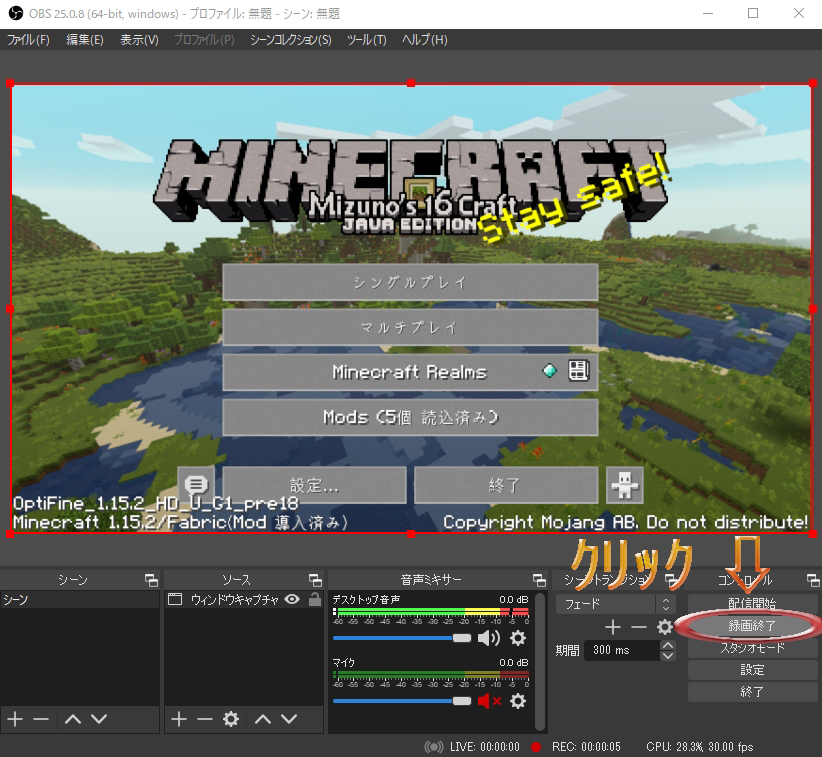Move scene down with the down arrow

(99, 719)
